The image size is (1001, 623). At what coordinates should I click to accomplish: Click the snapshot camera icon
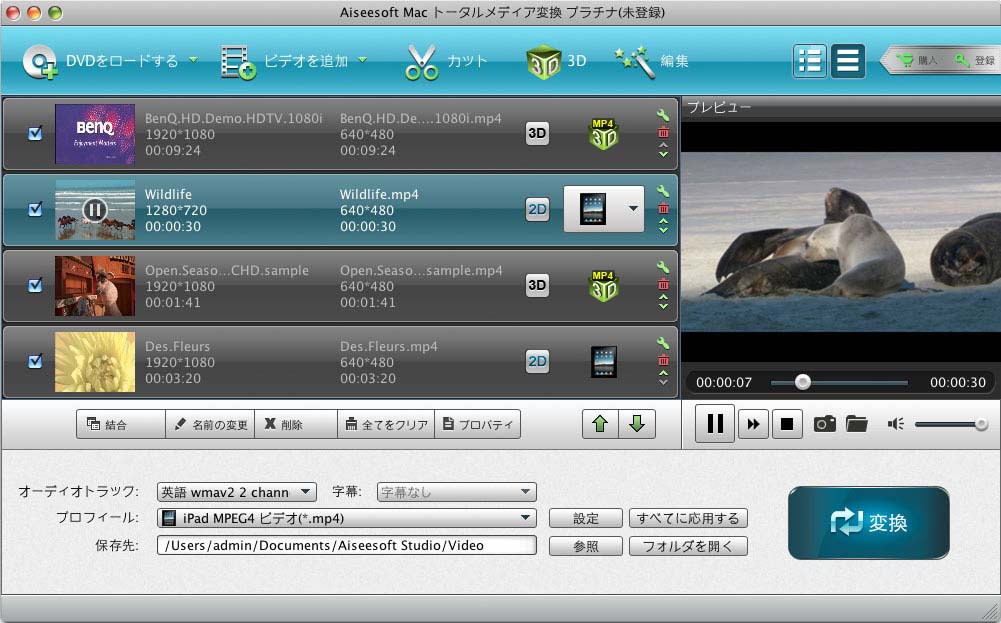click(824, 424)
